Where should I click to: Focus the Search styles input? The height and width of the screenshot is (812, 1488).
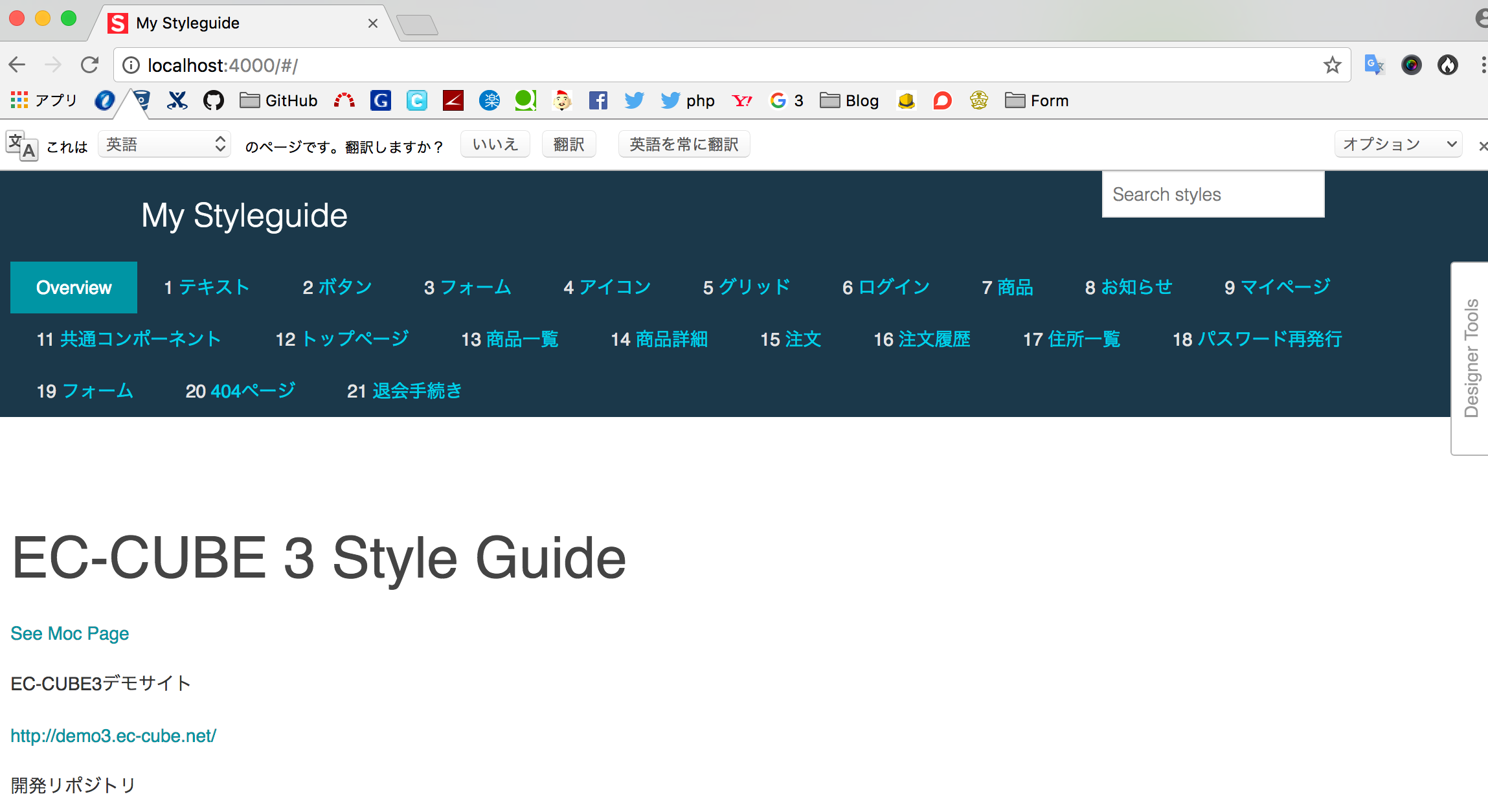tap(1213, 194)
